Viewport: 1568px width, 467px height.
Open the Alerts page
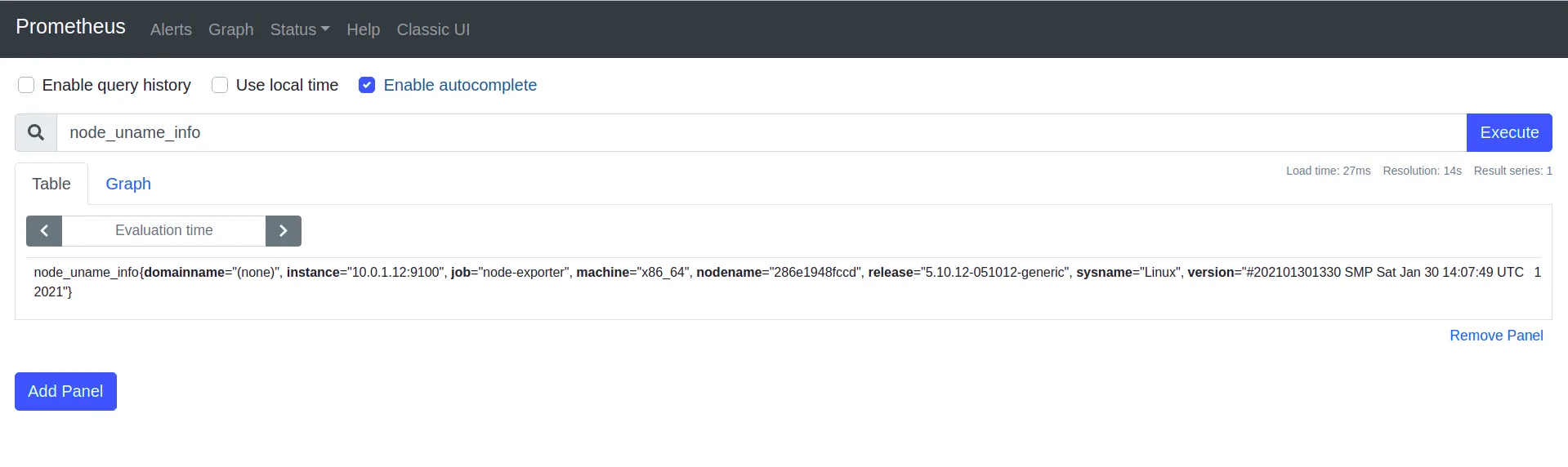pos(171,29)
